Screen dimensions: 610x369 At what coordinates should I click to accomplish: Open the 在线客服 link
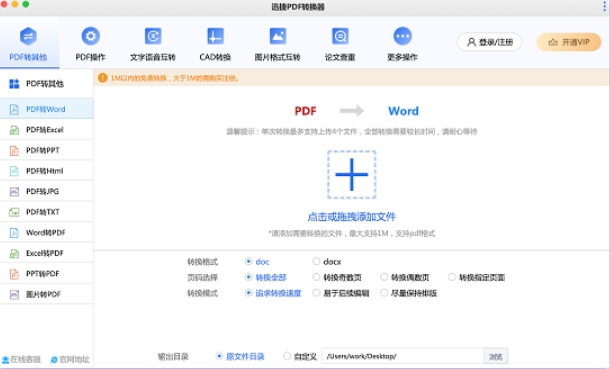point(26,360)
